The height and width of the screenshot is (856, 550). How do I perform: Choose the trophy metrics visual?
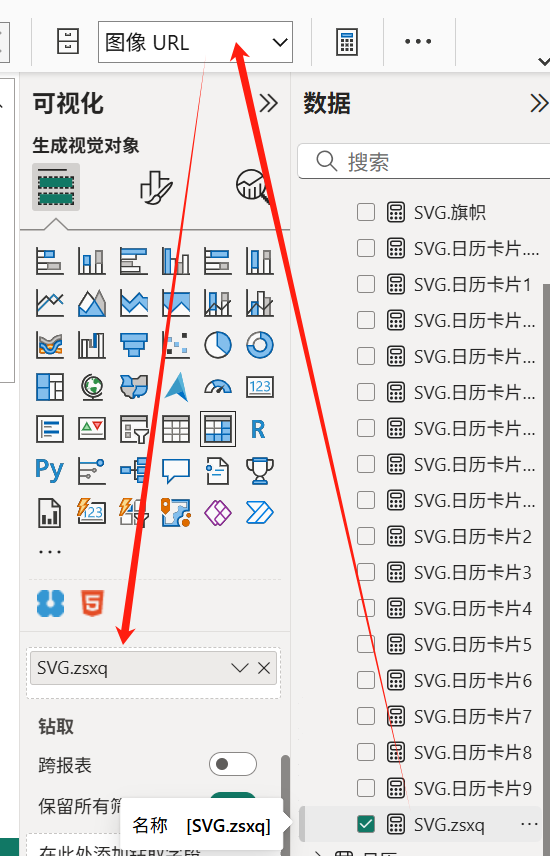259,471
